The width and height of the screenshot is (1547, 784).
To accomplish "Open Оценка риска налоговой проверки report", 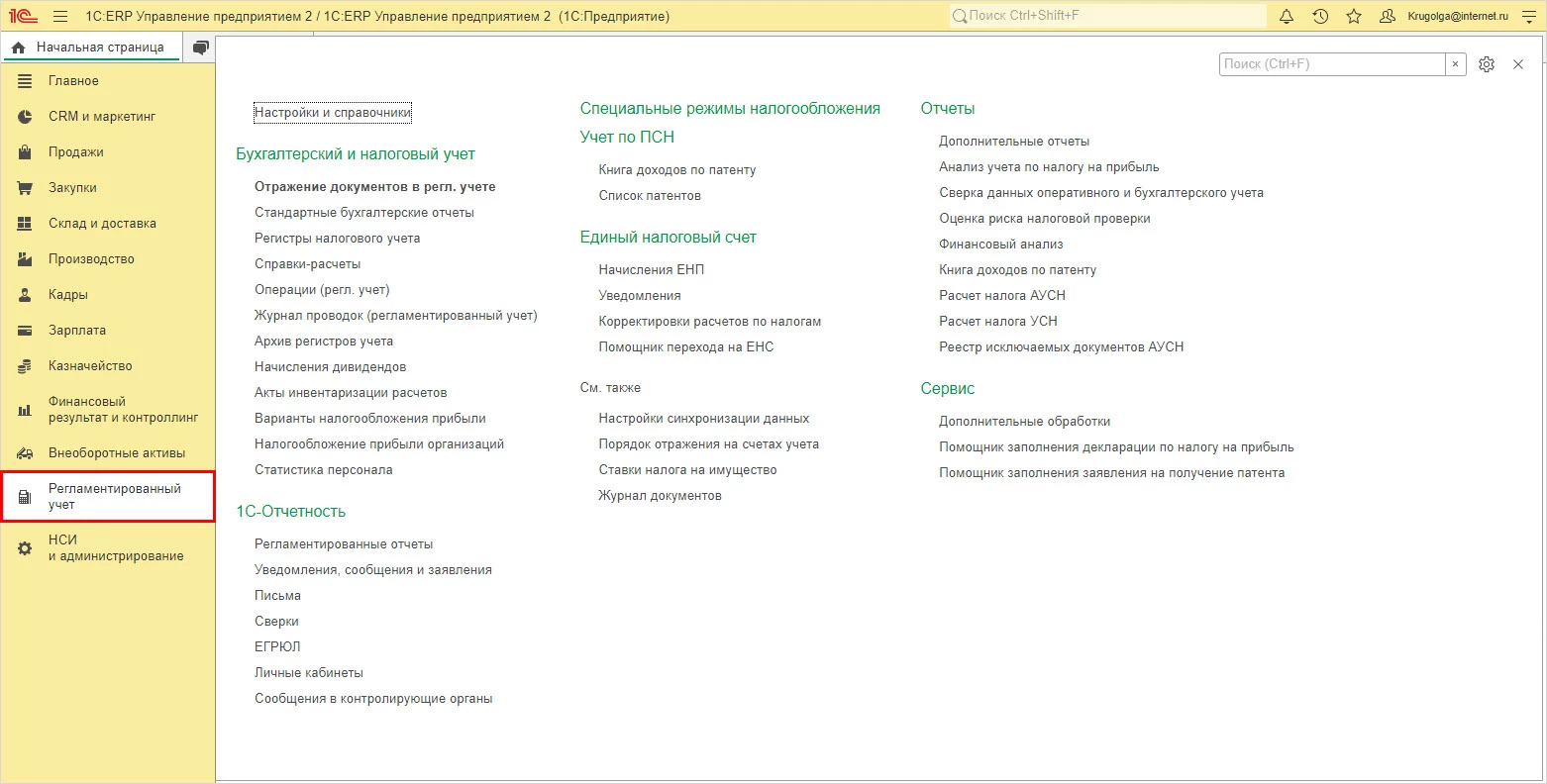I will pos(1045,219).
